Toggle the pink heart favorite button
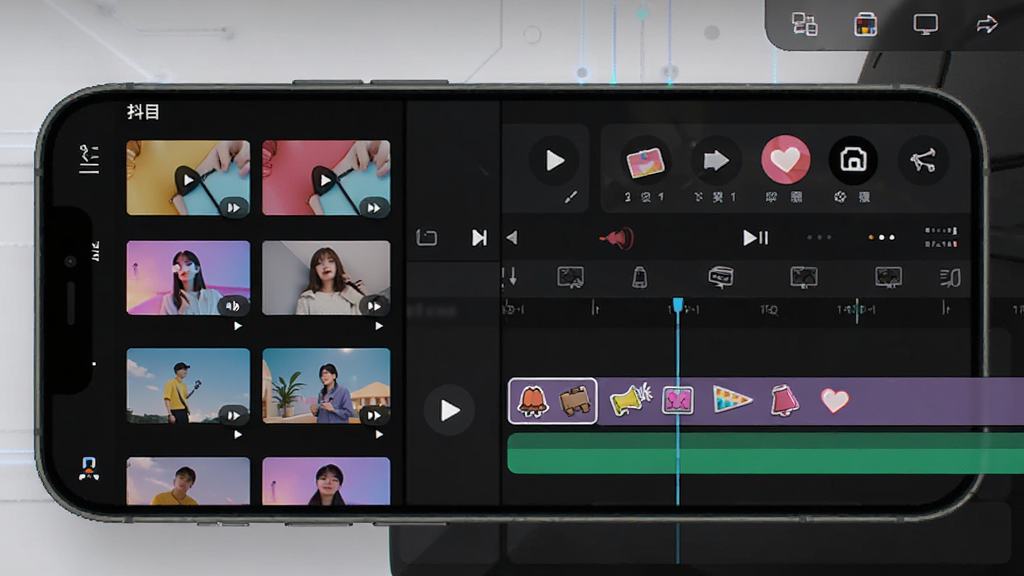Image resolution: width=1024 pixels, height=576 pixels. point(786,160)
